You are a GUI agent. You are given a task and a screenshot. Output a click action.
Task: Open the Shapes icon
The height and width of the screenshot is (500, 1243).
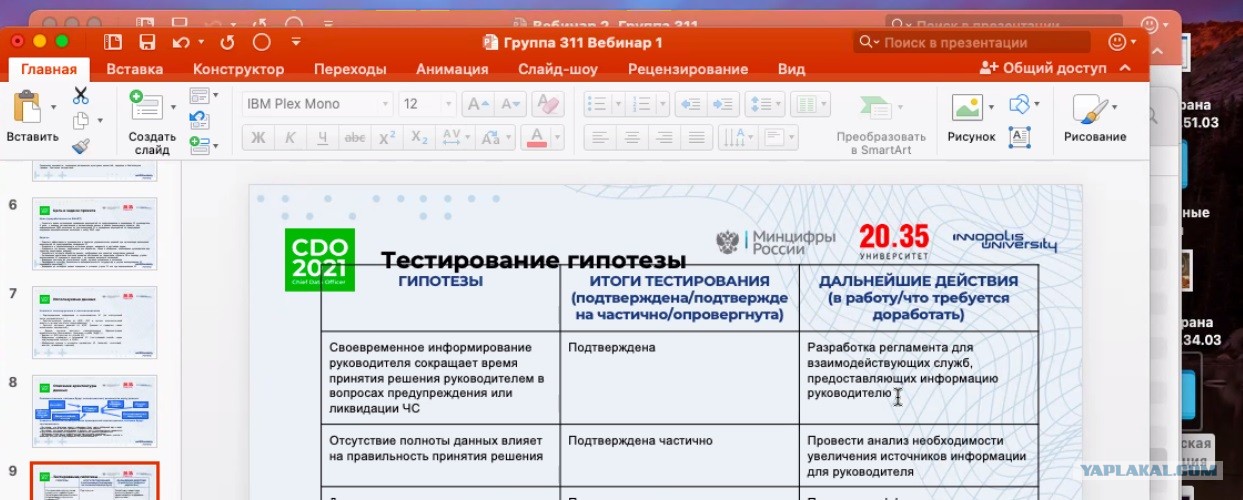[1019, 104]
